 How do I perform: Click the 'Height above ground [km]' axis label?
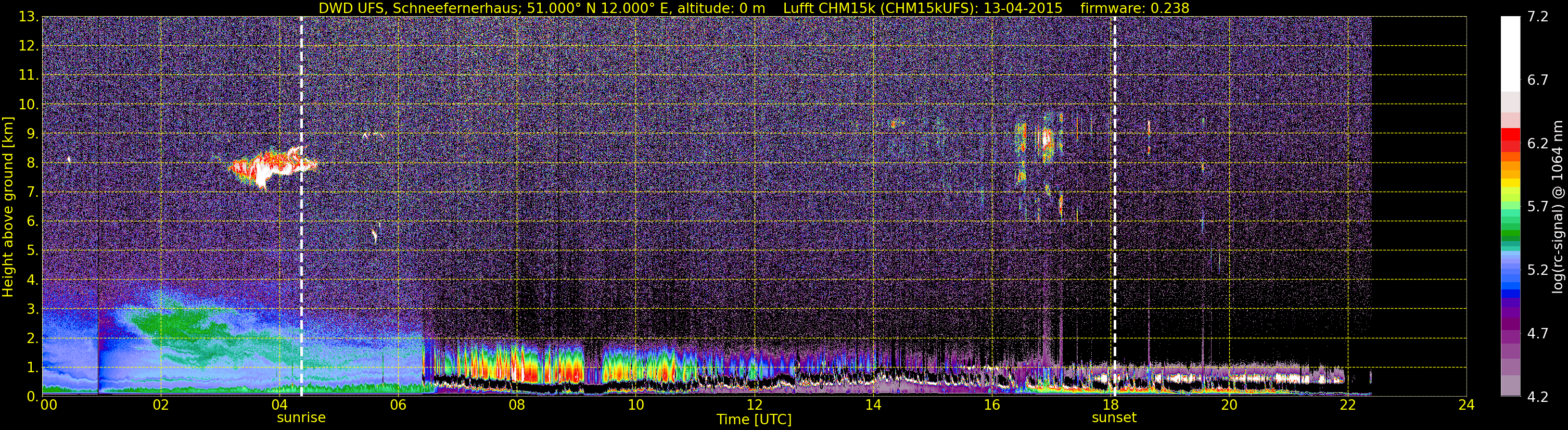tap(8, 207)
